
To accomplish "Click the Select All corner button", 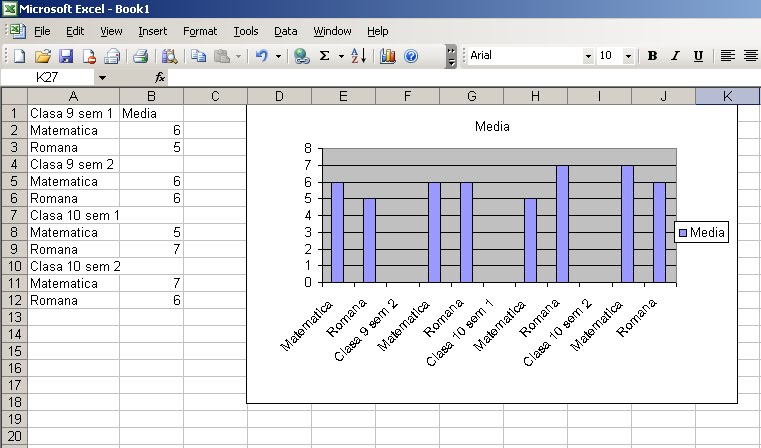I will click(14, 96).
